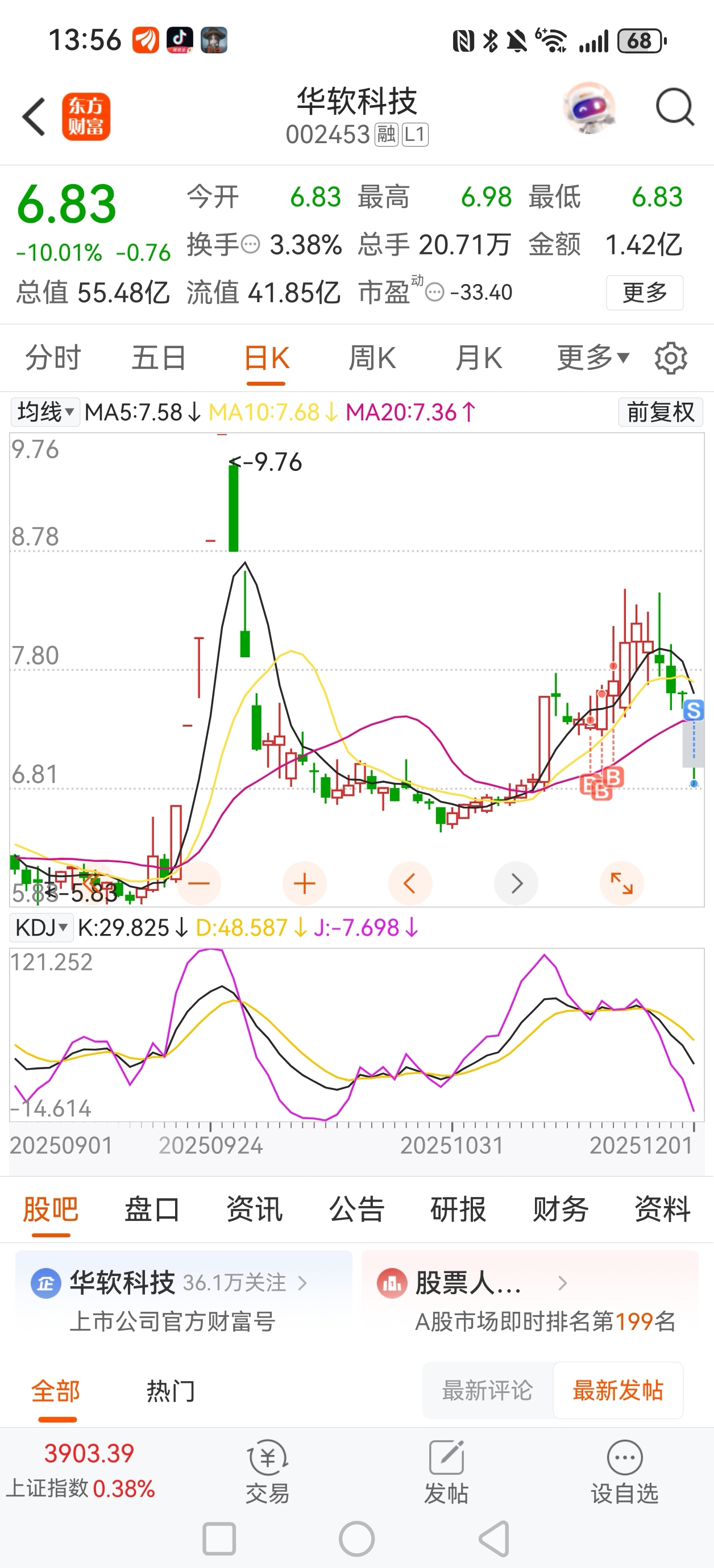Switch to 分时 chart tab
This screenshot has height=1568, width=714.
click(x=53, y=358)
